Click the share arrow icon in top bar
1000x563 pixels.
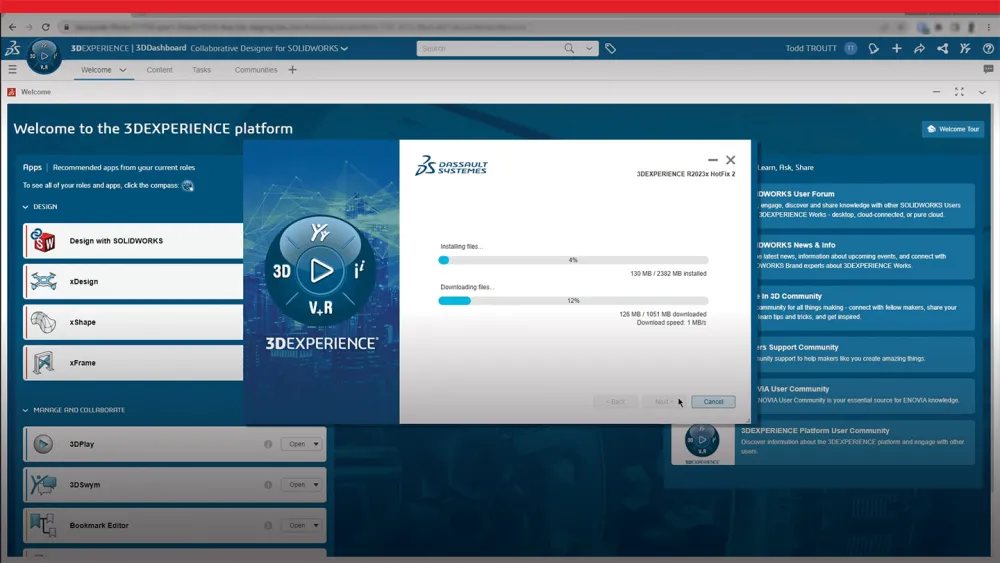point(919,48)
